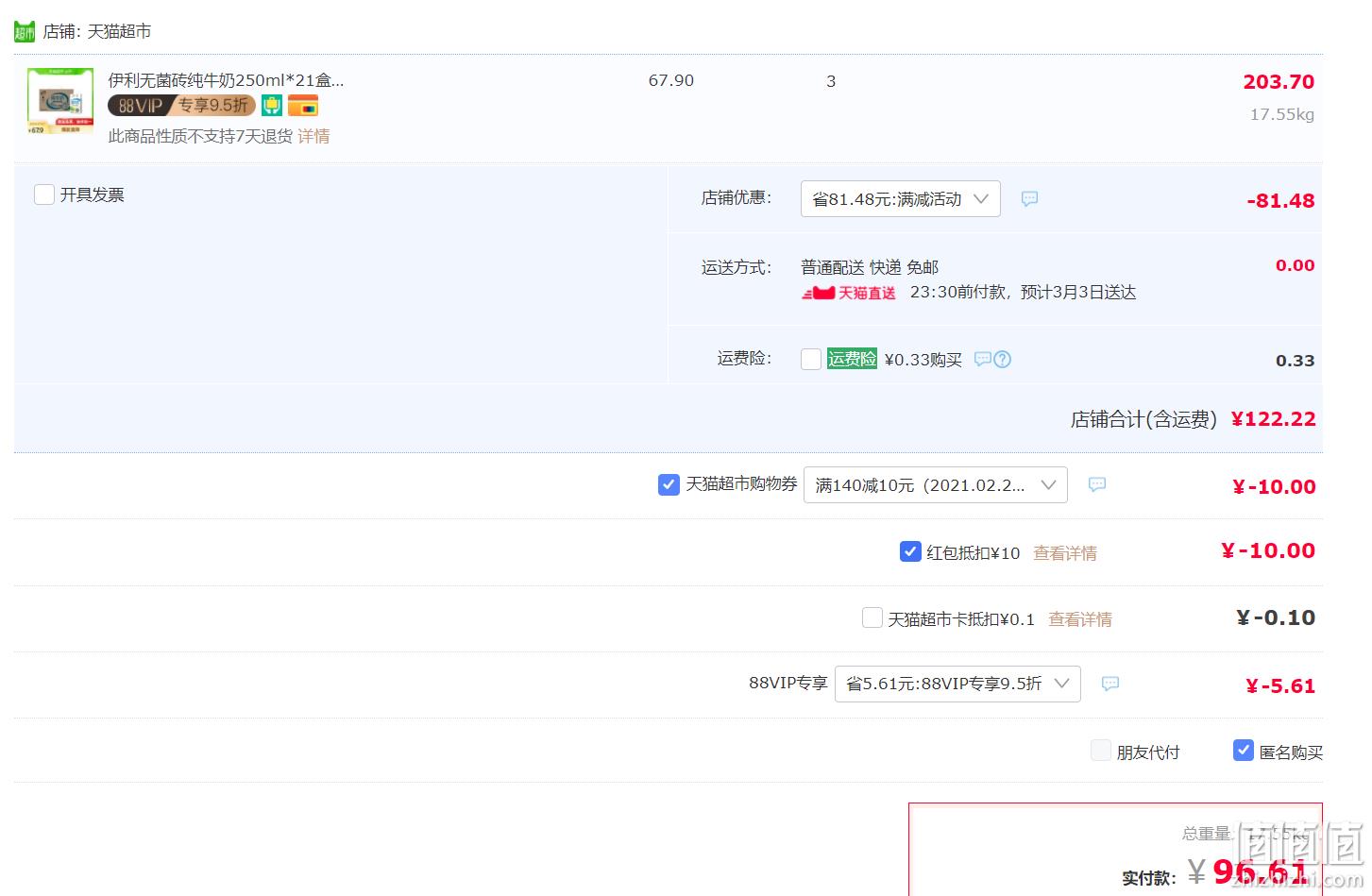1372x896 pixels.
Task: Expand the 省5.61元:88VIP专享9.5折 dropdown
Action: pyautogui.click(x=957, y=684)
